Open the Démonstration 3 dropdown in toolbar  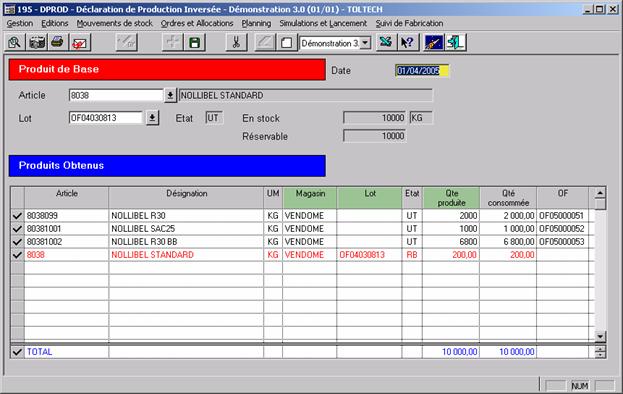click(366, 43)
